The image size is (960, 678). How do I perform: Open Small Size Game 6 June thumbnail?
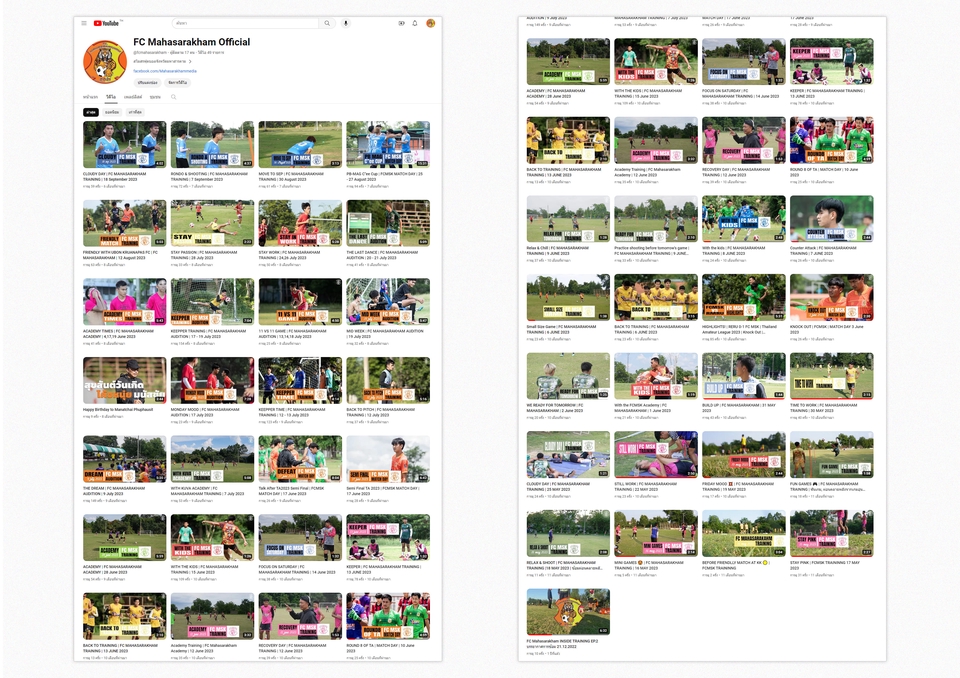568,298
